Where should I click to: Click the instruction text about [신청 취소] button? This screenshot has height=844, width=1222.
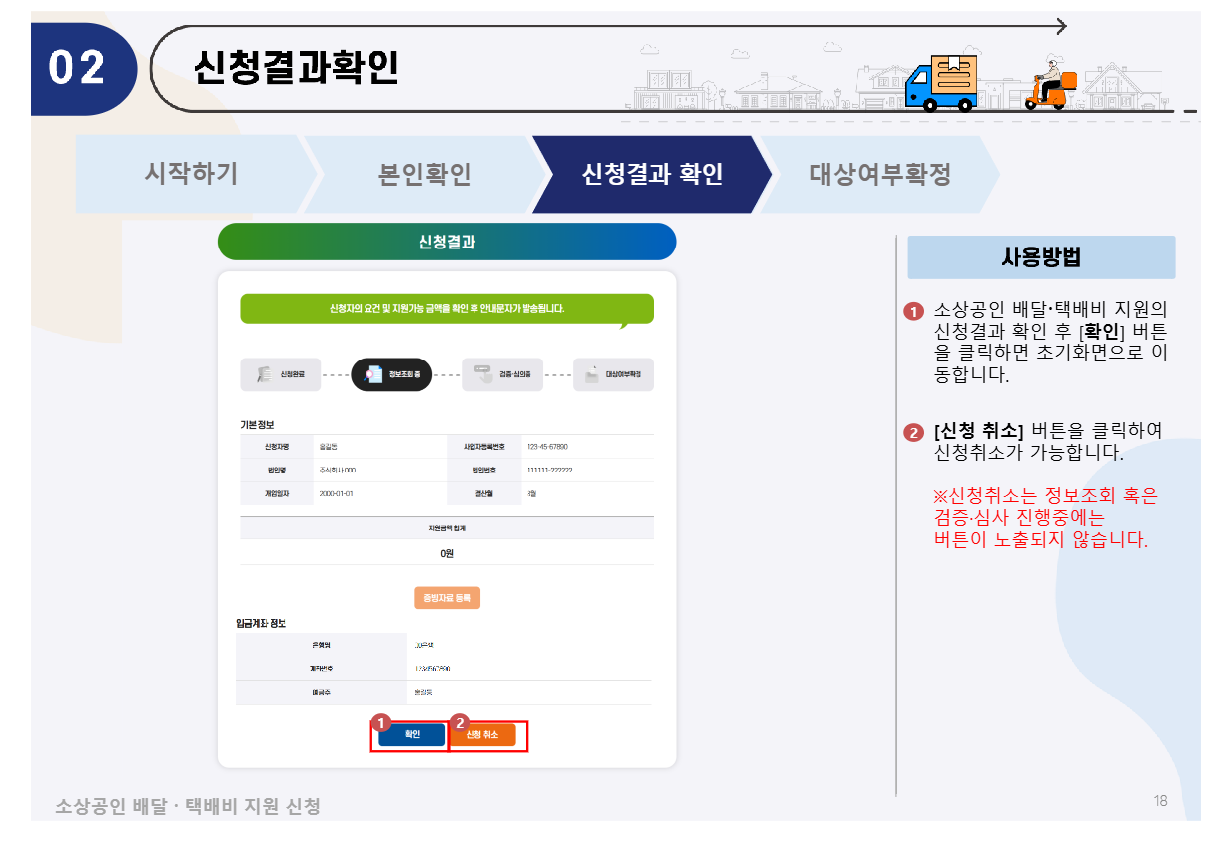tap(1048, 441)
